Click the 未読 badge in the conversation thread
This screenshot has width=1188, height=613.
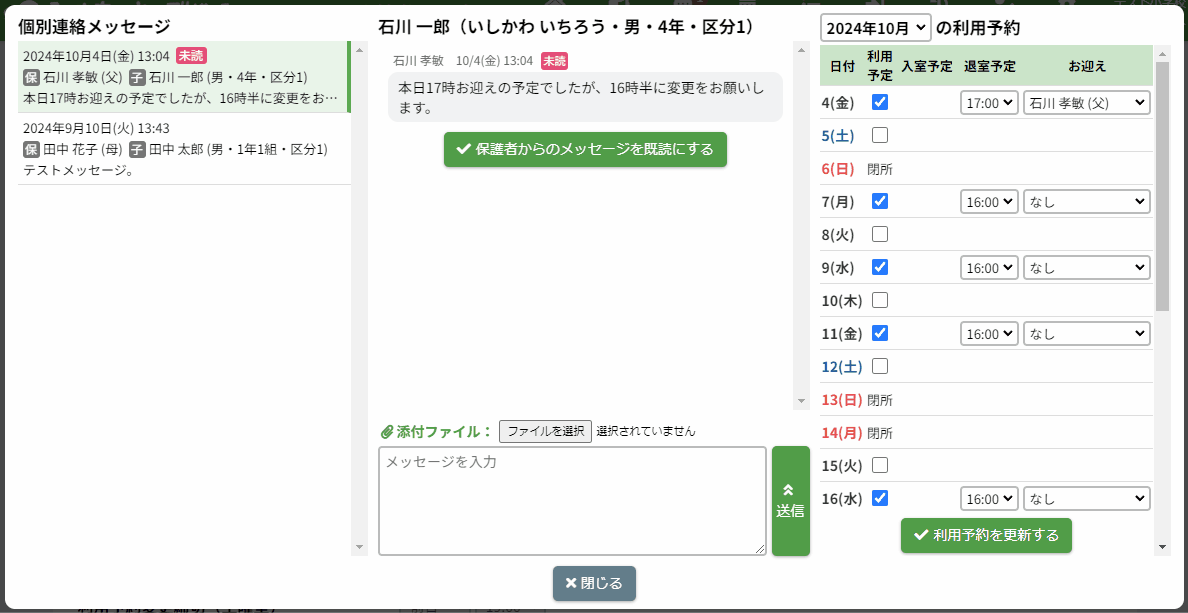(x=554, y=61)
